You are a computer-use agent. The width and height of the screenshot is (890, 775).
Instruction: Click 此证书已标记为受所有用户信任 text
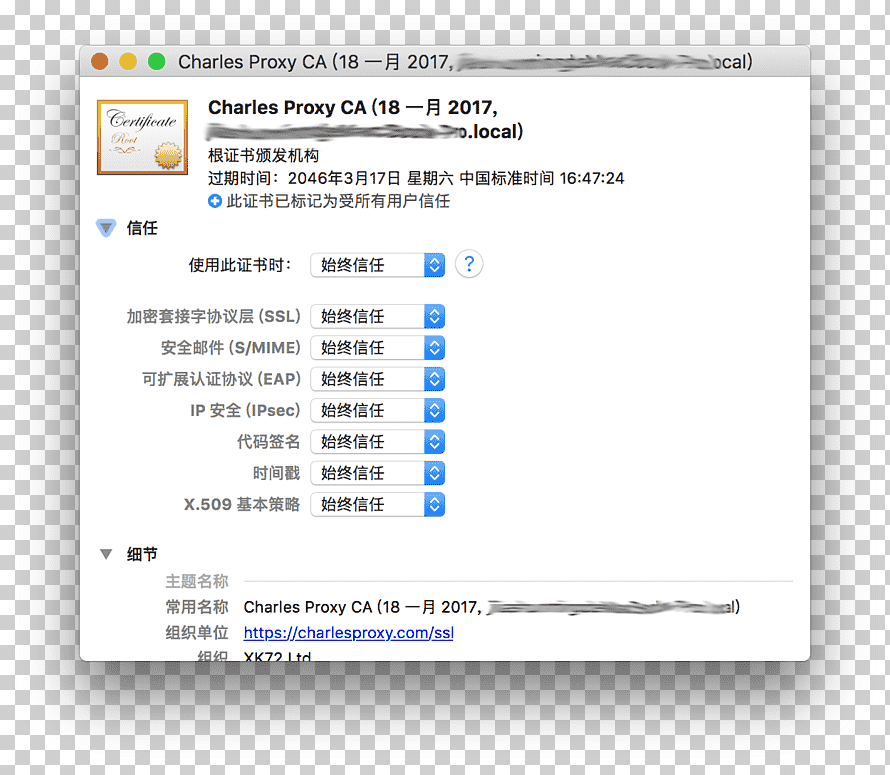338,201
